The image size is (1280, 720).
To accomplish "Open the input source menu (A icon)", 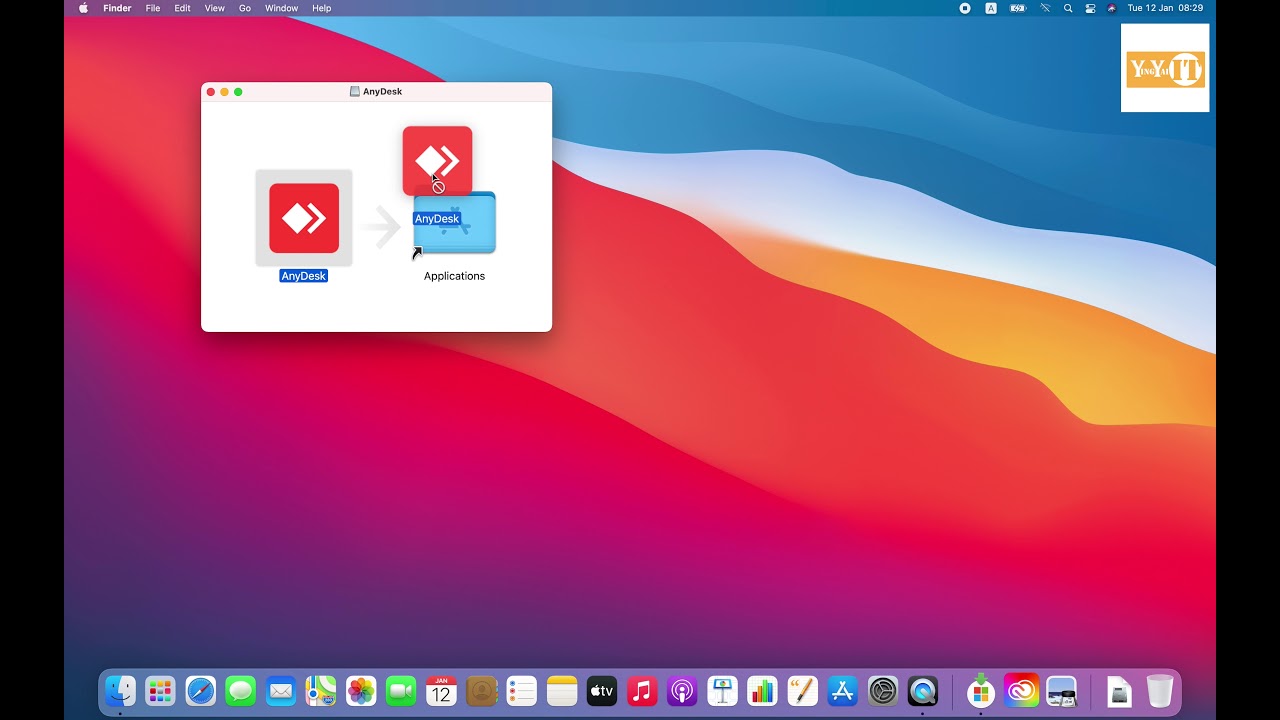I will point(991,8).
